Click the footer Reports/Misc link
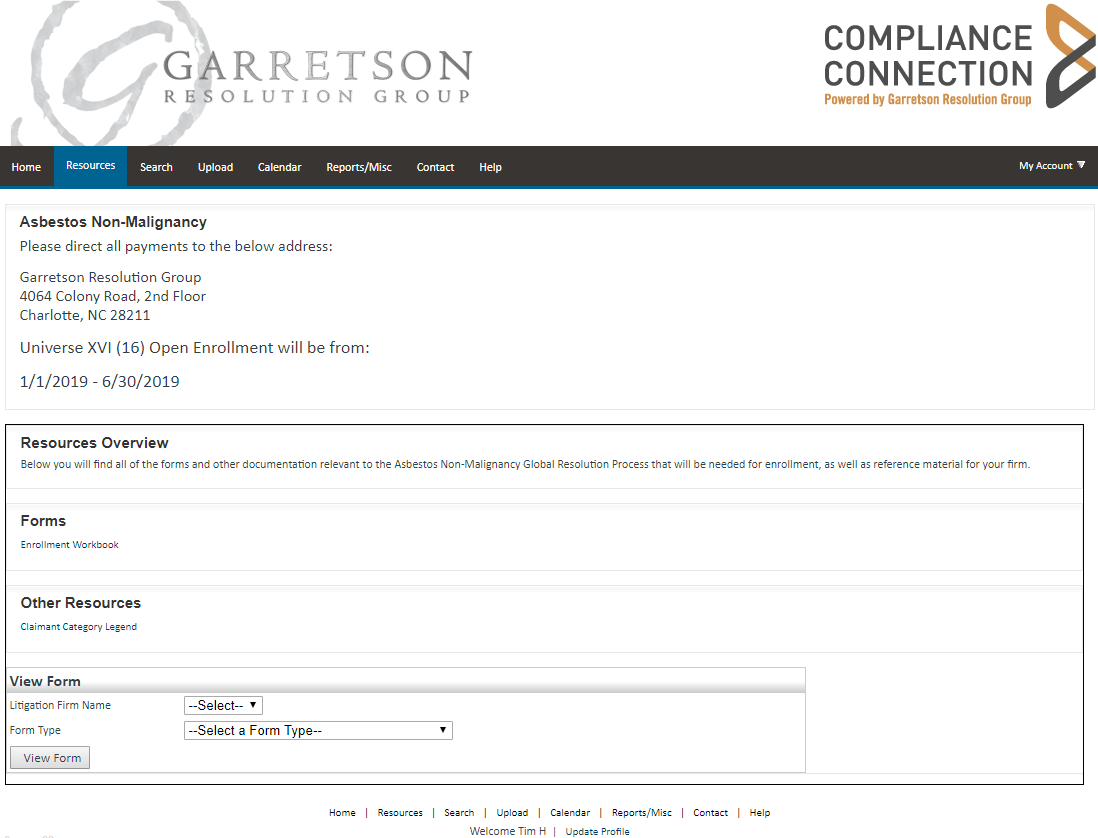The width and height of the screenshot is (1098, 838). pos(641,813)
